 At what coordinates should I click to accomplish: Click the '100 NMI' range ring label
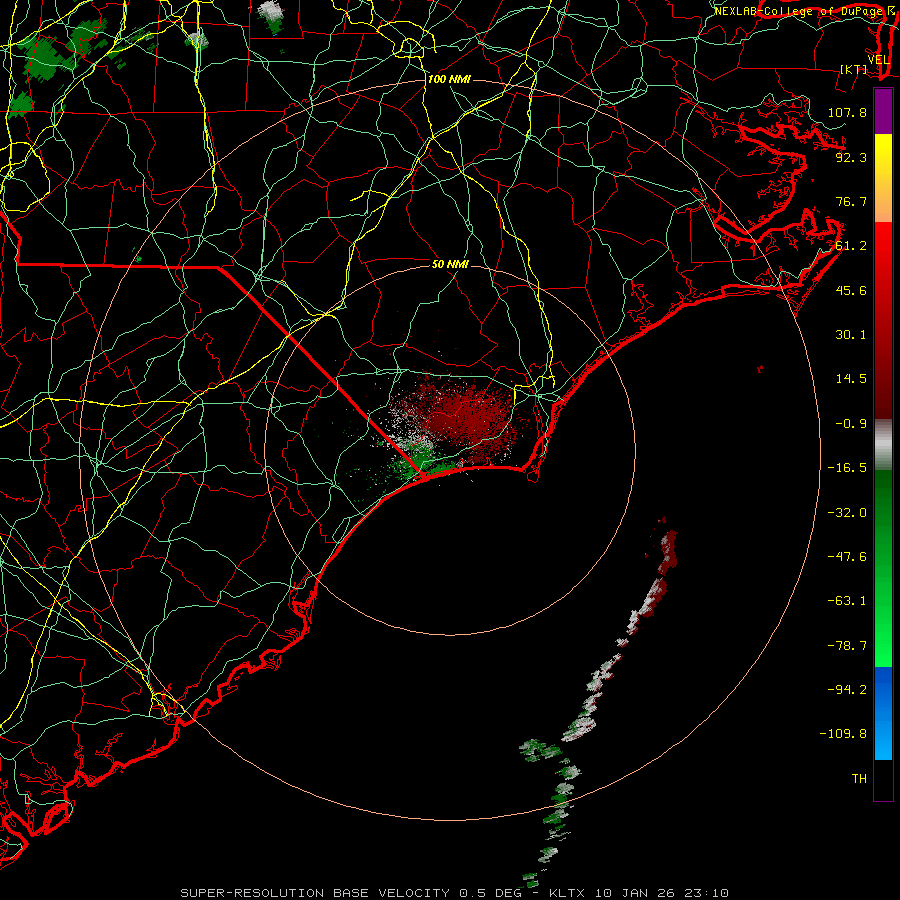pos(449,79)
